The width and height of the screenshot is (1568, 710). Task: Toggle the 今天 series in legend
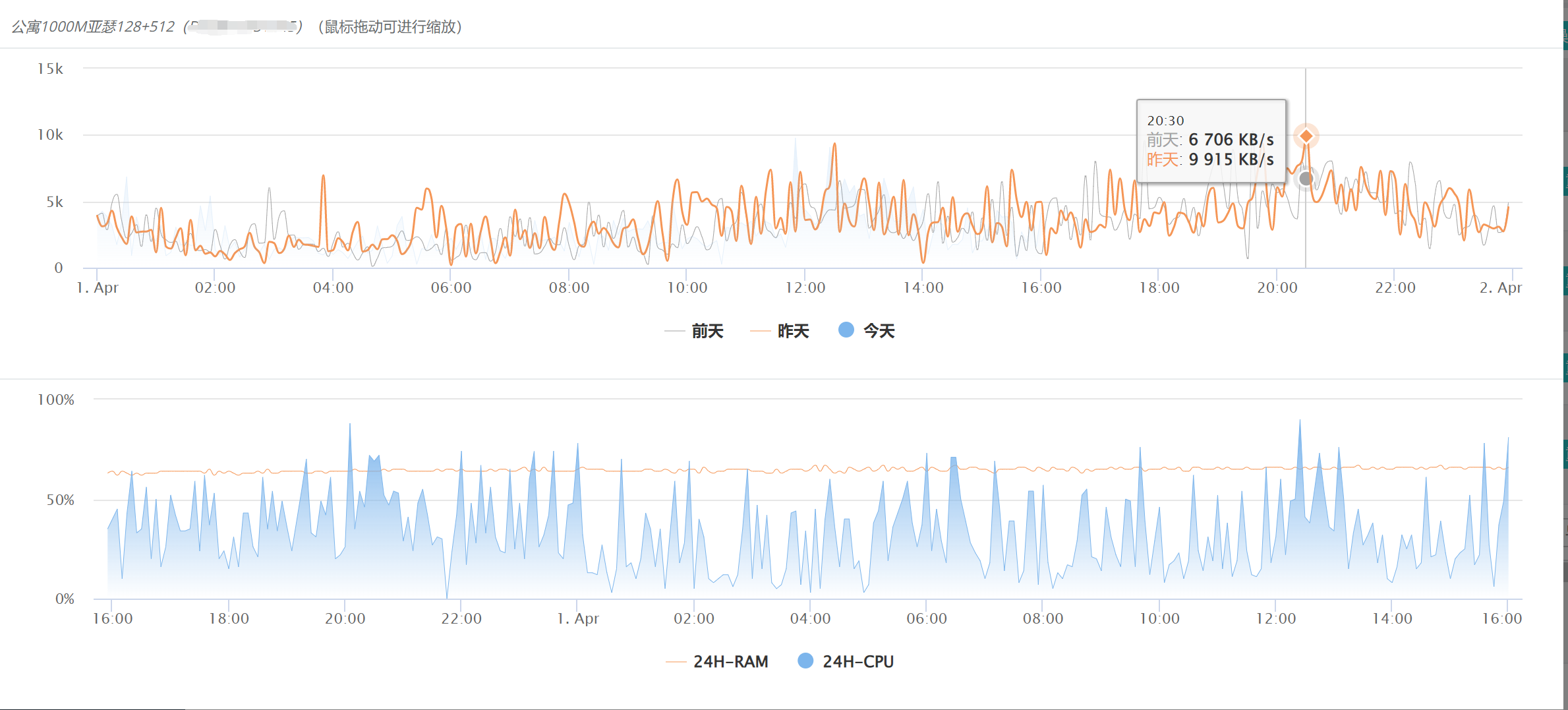[867, 331]
